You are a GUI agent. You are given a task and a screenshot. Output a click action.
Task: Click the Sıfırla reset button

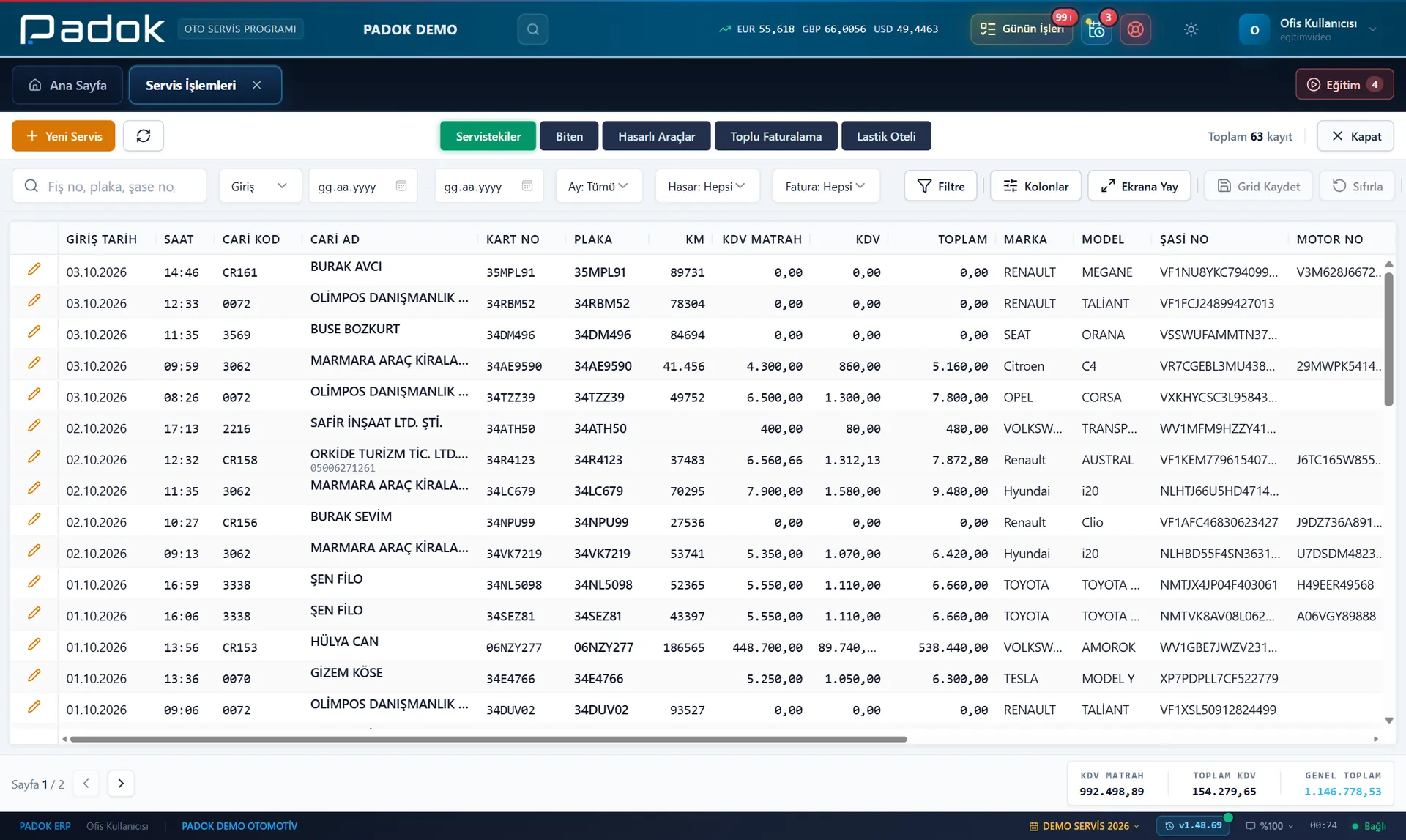pos(1357,186)
